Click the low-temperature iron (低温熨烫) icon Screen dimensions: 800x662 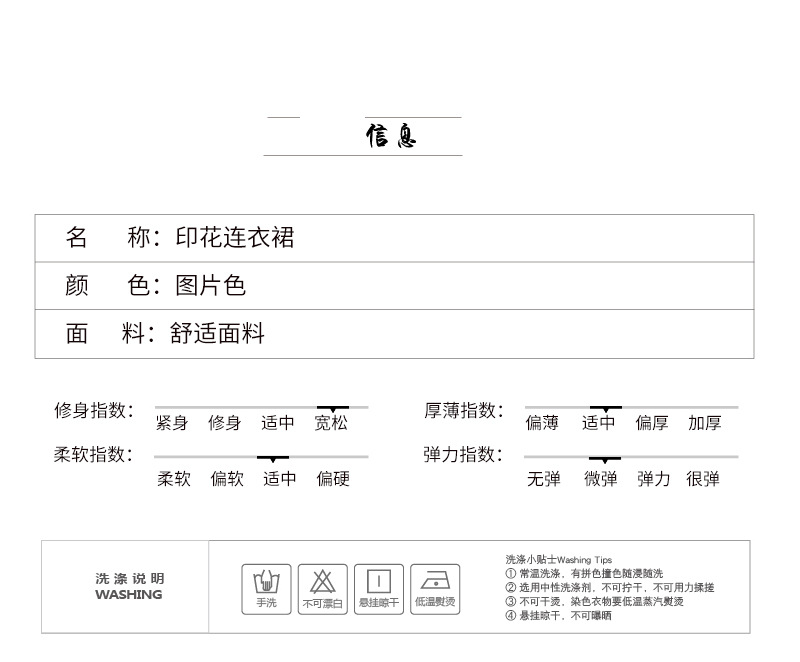click(x=435, y=589)
